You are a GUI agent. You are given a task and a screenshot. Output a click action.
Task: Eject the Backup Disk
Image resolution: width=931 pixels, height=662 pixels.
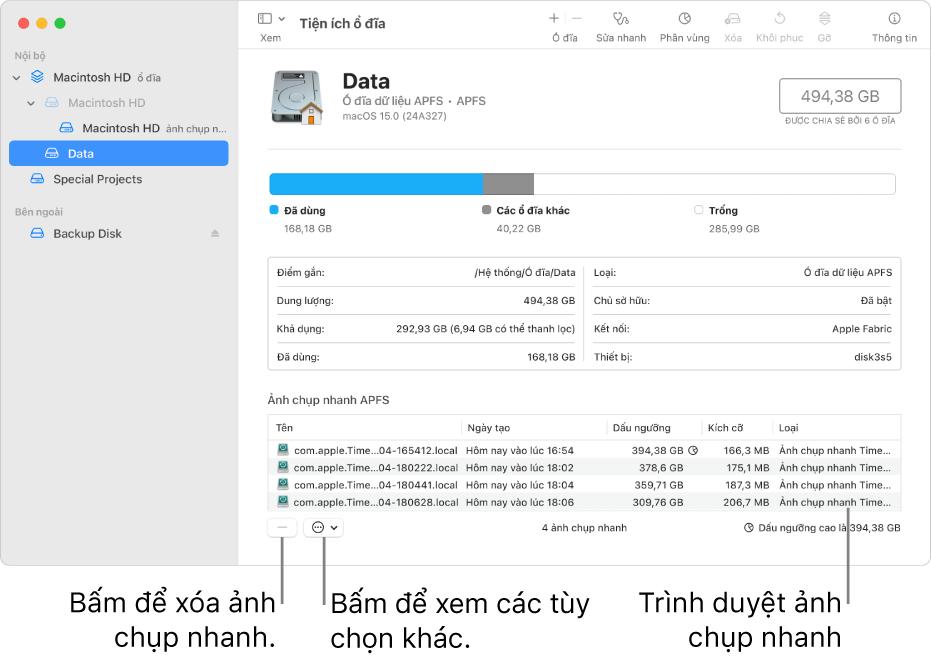click(x=215, y=234)
